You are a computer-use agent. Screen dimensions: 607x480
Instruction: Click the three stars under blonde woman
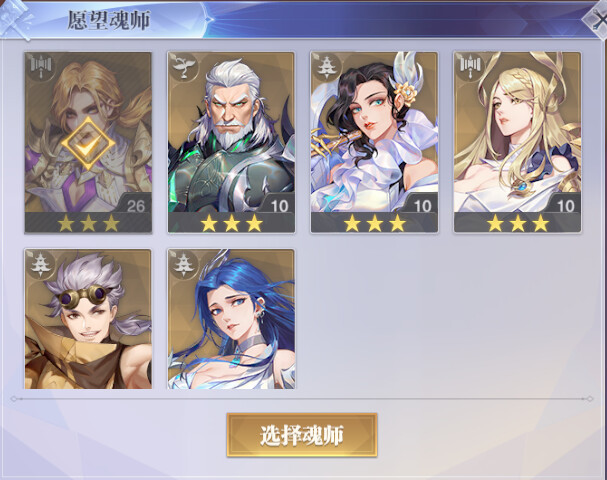click(518, 223)
